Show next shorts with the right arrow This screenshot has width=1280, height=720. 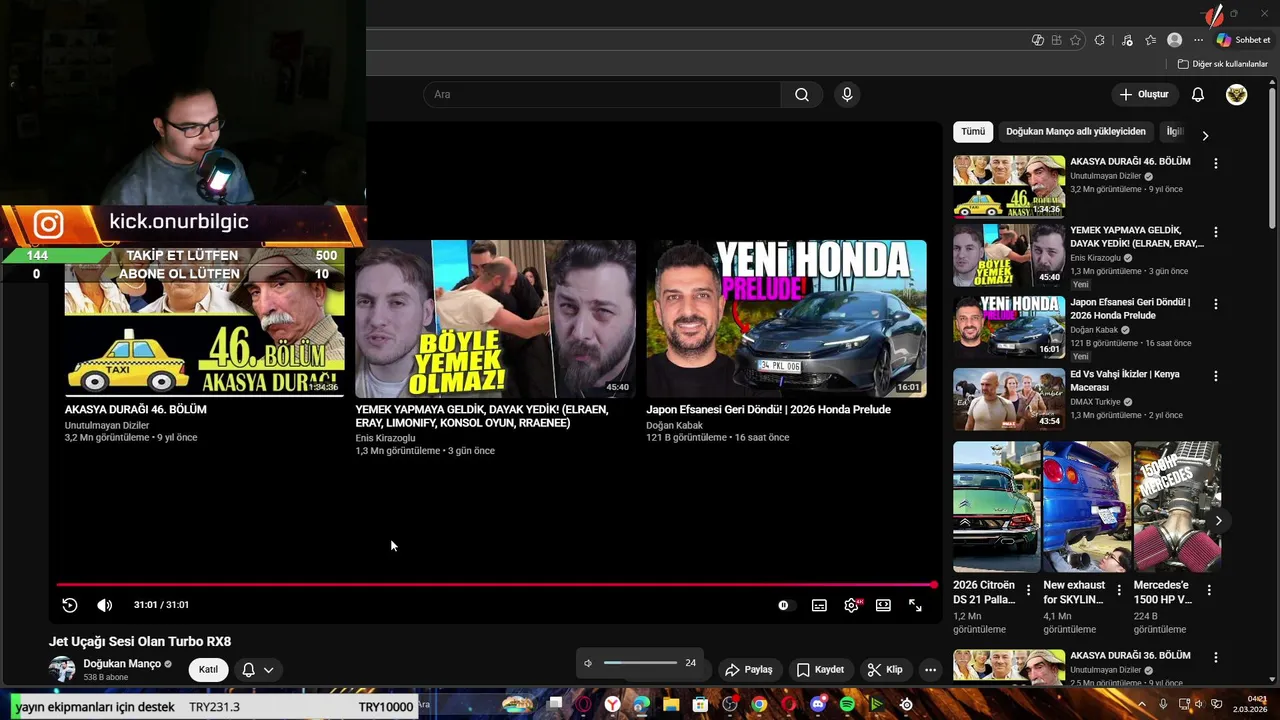point(1218,520)
